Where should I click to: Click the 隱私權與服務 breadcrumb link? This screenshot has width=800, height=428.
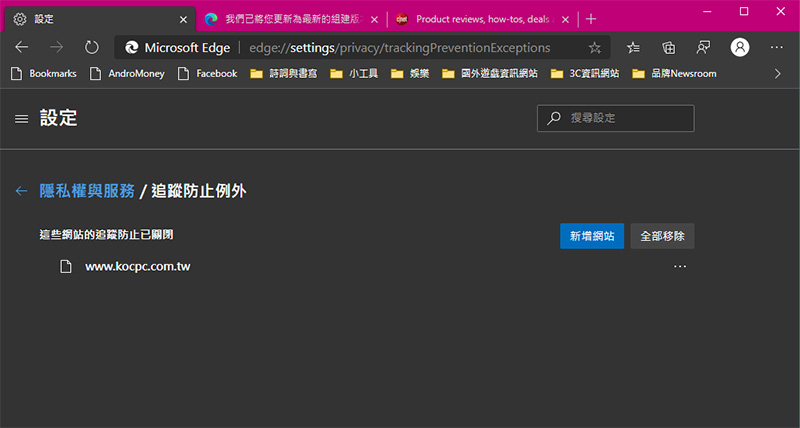pyautogui.click(x=86, y=190)
